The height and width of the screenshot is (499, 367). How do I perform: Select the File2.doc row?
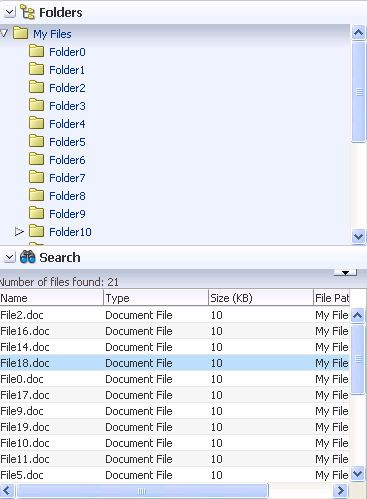point(175,315)
